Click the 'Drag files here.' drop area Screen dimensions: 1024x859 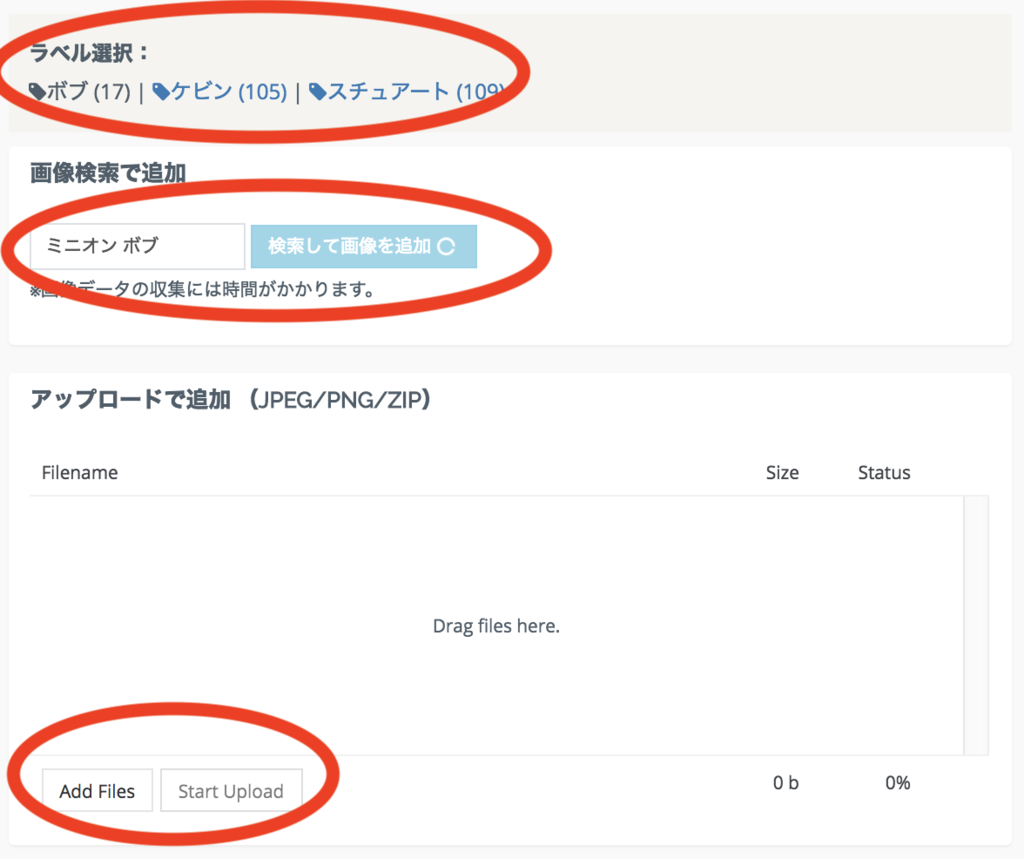(x=496, y=626)
